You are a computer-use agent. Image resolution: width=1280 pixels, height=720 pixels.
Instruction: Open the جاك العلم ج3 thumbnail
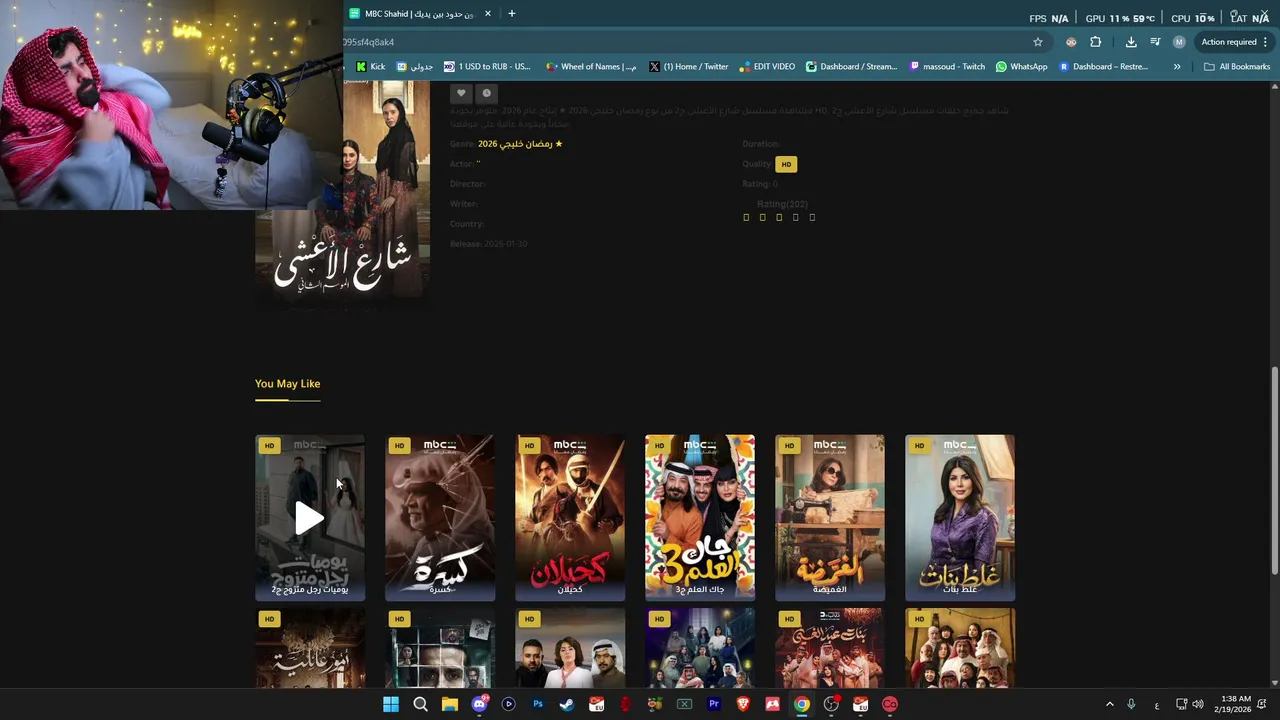(700, 518)
